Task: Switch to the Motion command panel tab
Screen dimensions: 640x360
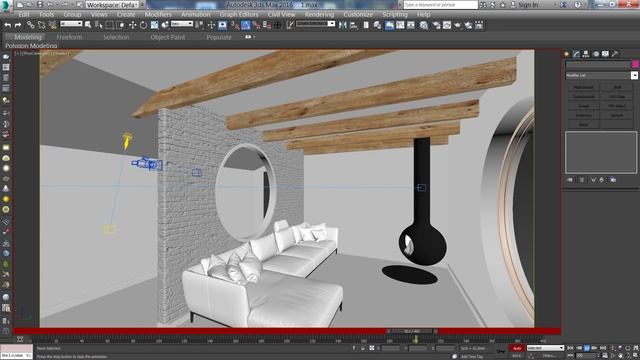Action: (596, 54)
